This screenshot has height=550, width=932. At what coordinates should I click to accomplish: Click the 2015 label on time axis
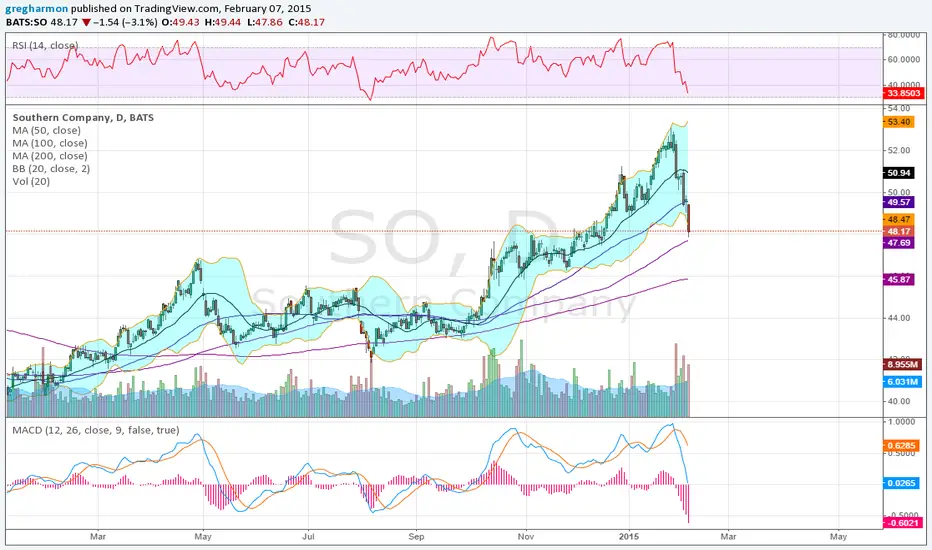click(x=629, y=536)
